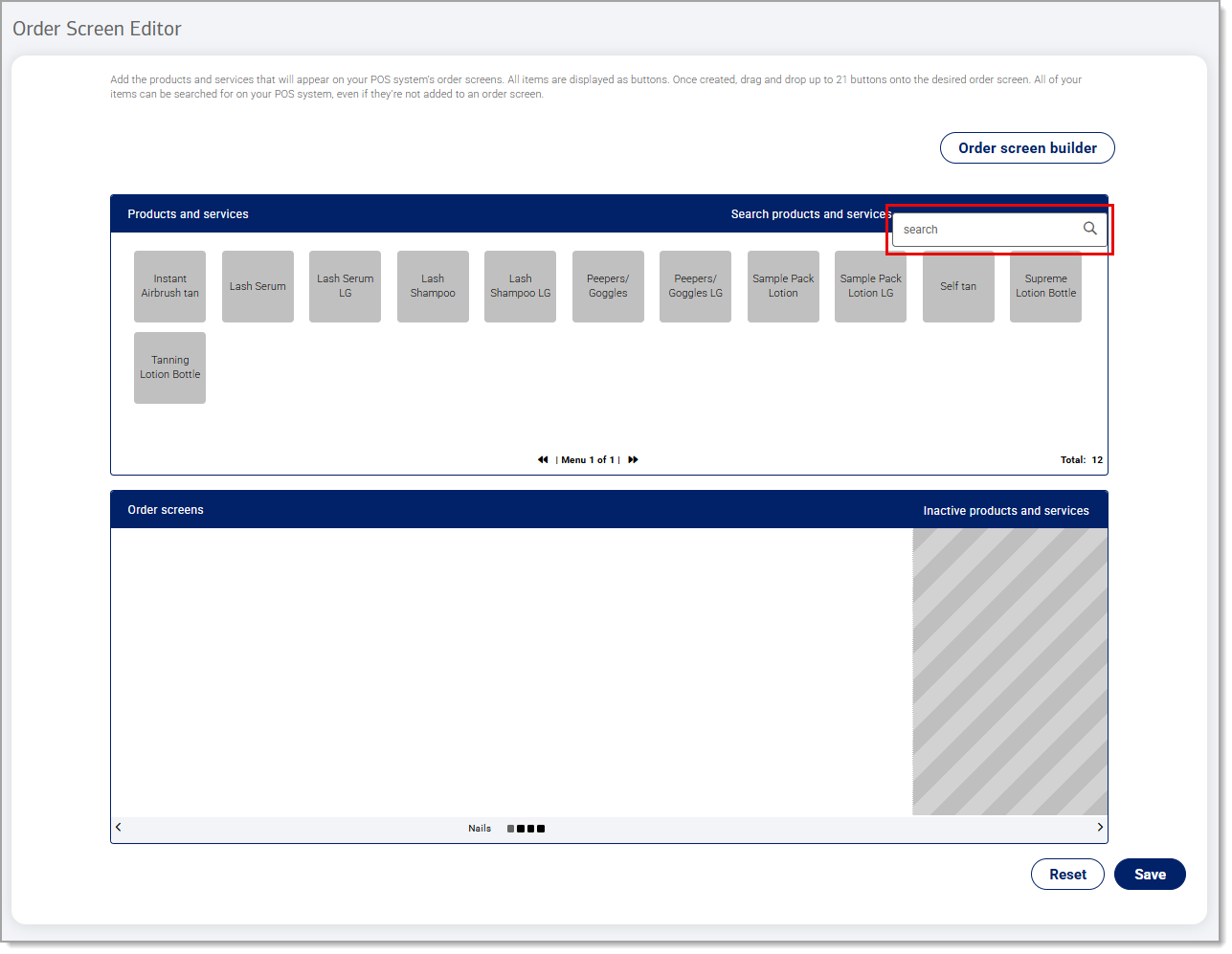The image size is (1232, 954).
Task: Focus the search products input field
Action: pos(999,230)
